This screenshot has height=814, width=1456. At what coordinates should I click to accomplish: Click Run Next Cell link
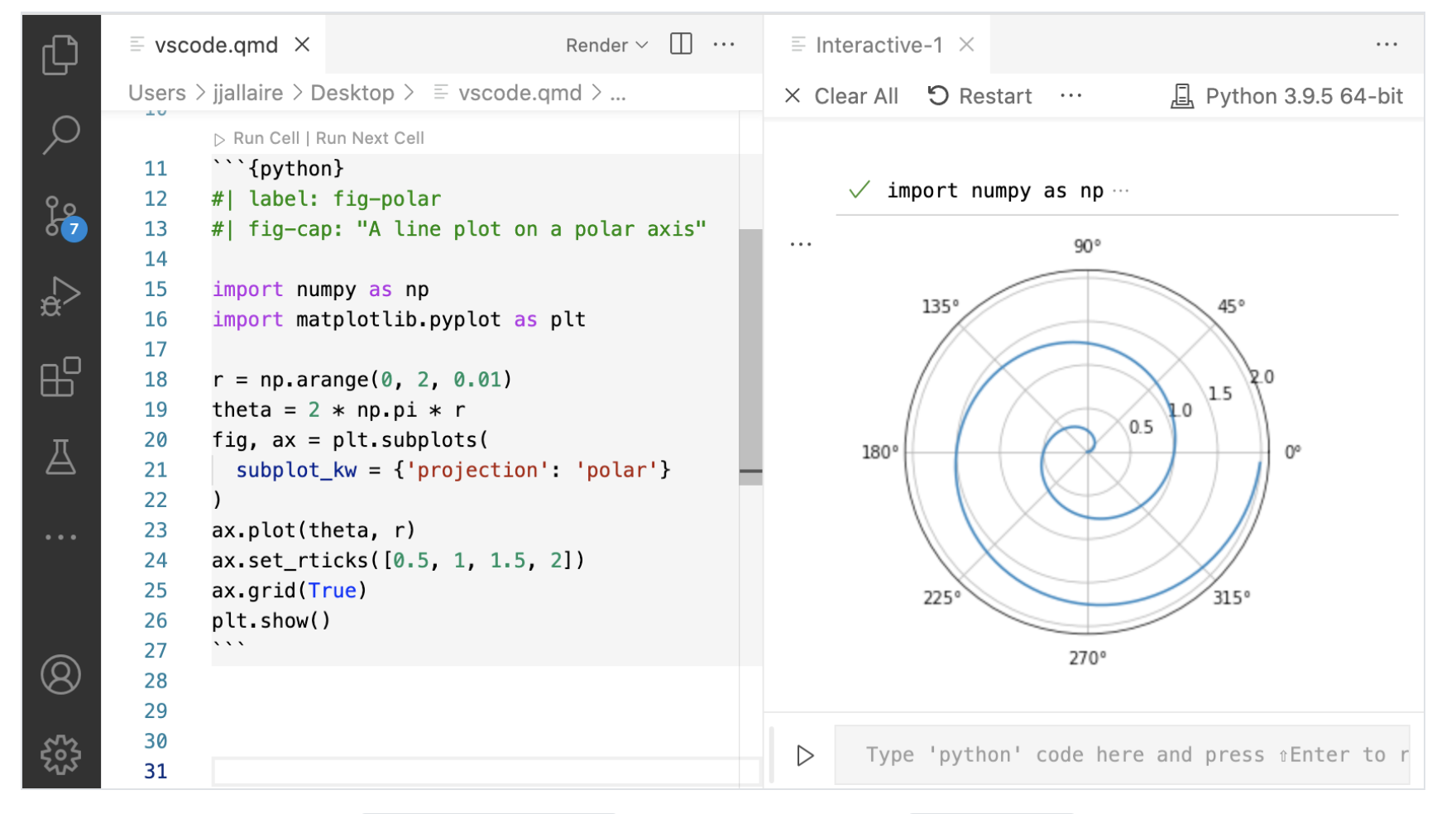[370, 138]
